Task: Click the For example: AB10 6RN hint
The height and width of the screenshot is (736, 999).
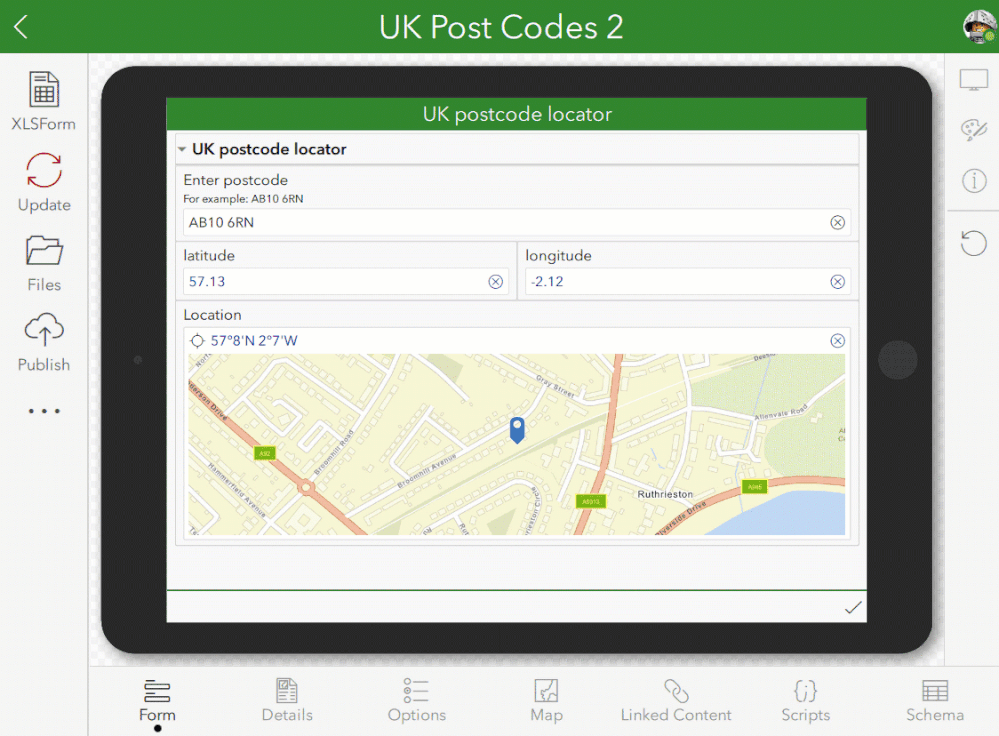Action: tap(243, 199)
